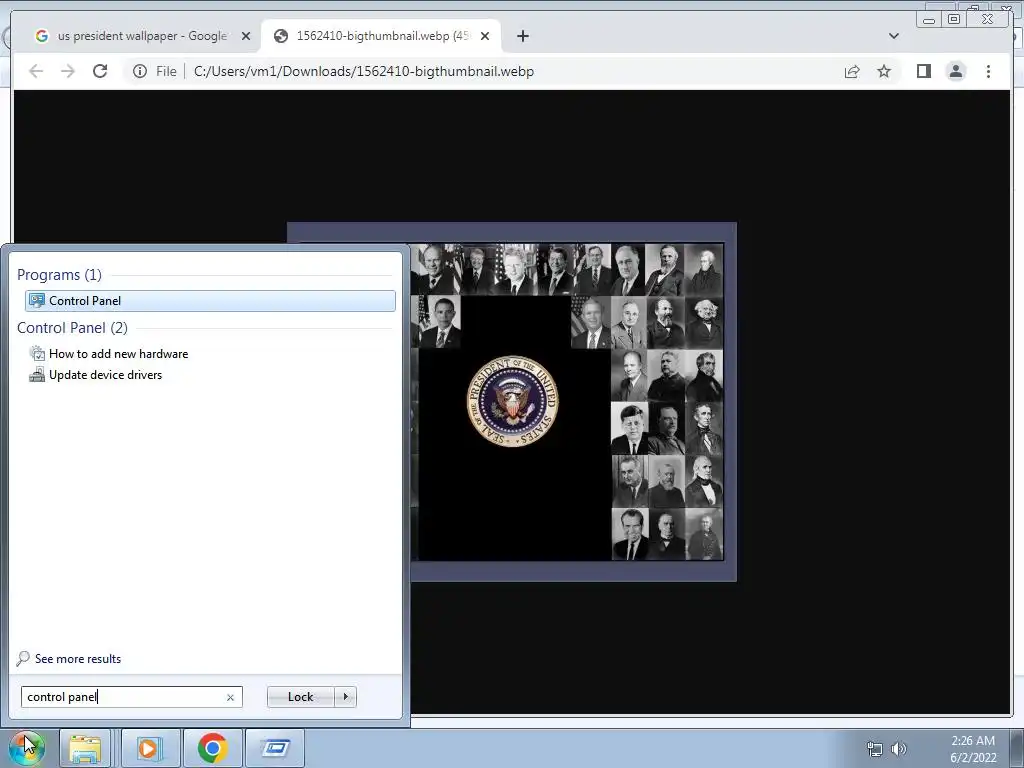
Task: Open How to add new hardware
Action: pyautogui.click(x=118, y=354)
